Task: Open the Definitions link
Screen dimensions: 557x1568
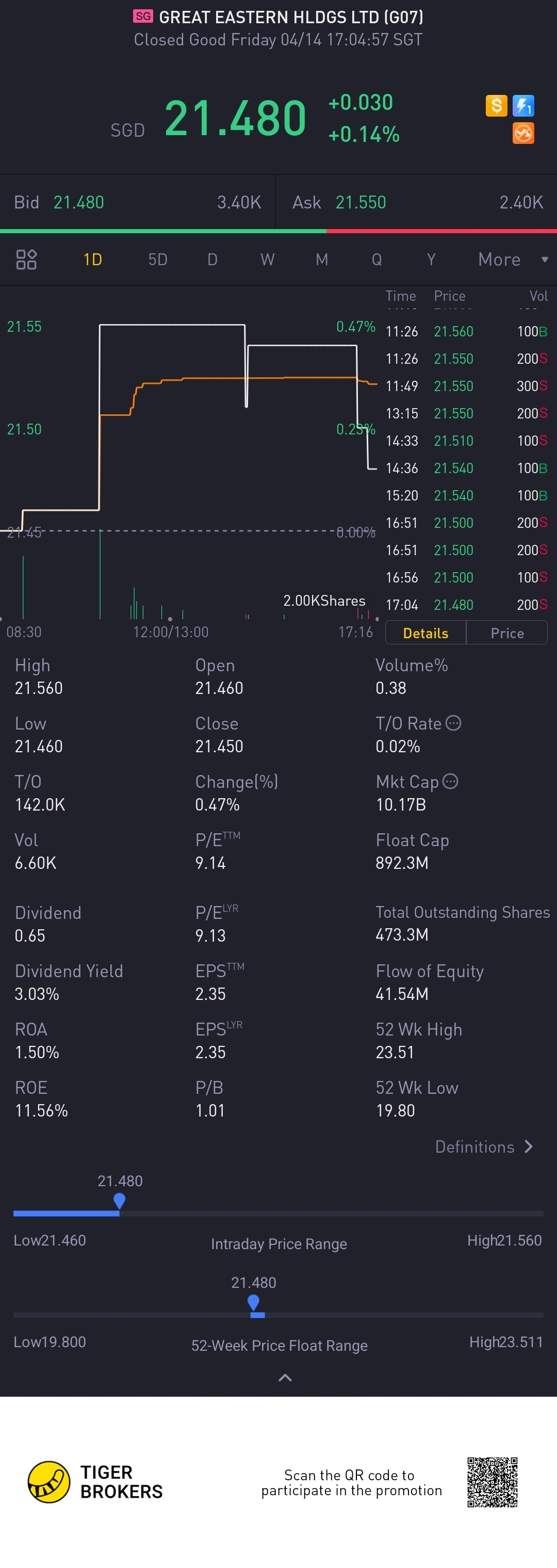Action: 484,1147
